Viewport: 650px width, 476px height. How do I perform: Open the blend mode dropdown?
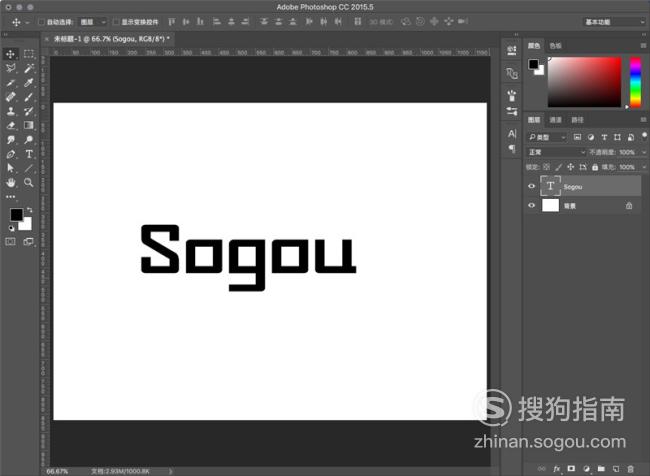pos(556,152)
